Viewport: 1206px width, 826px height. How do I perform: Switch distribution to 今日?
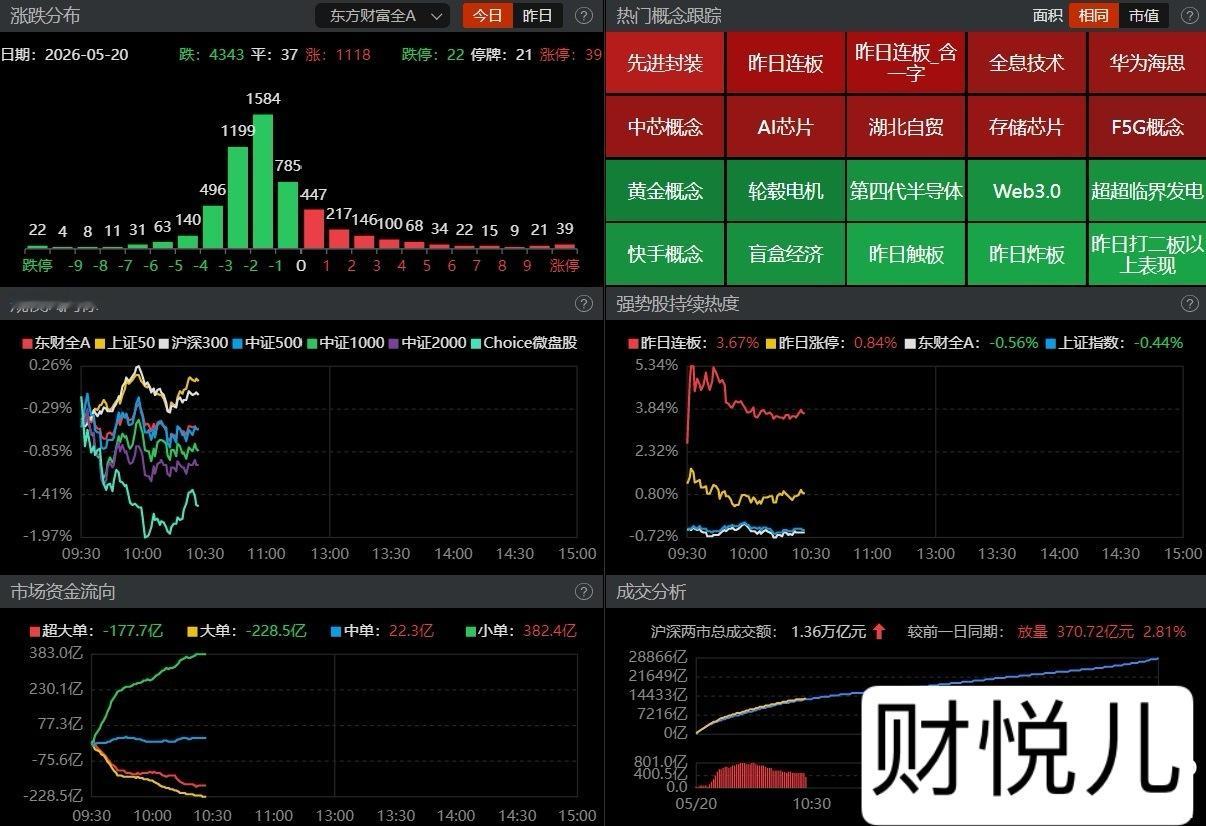pos(488,16)
